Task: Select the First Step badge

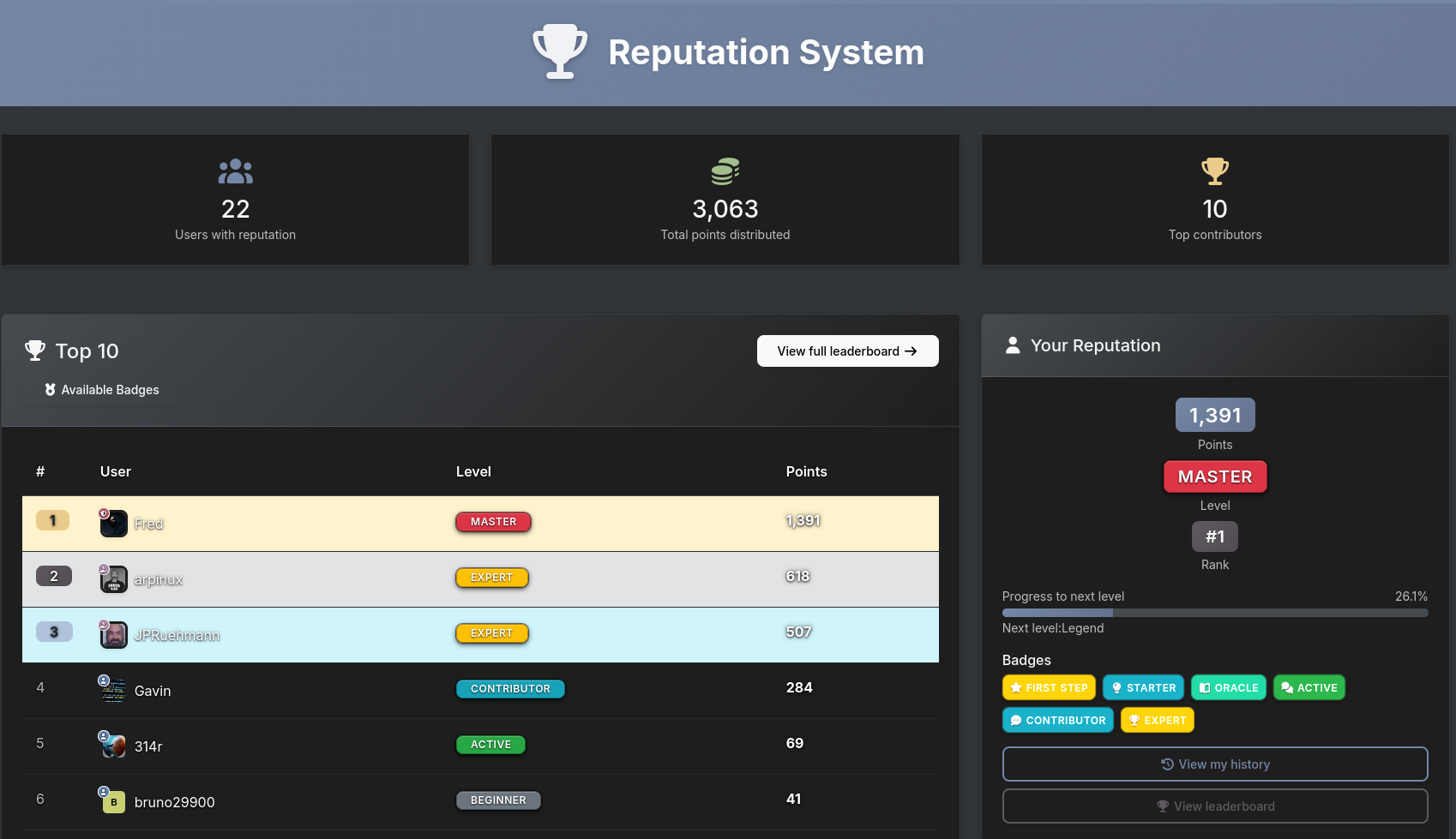Action: coord(1048,688)
